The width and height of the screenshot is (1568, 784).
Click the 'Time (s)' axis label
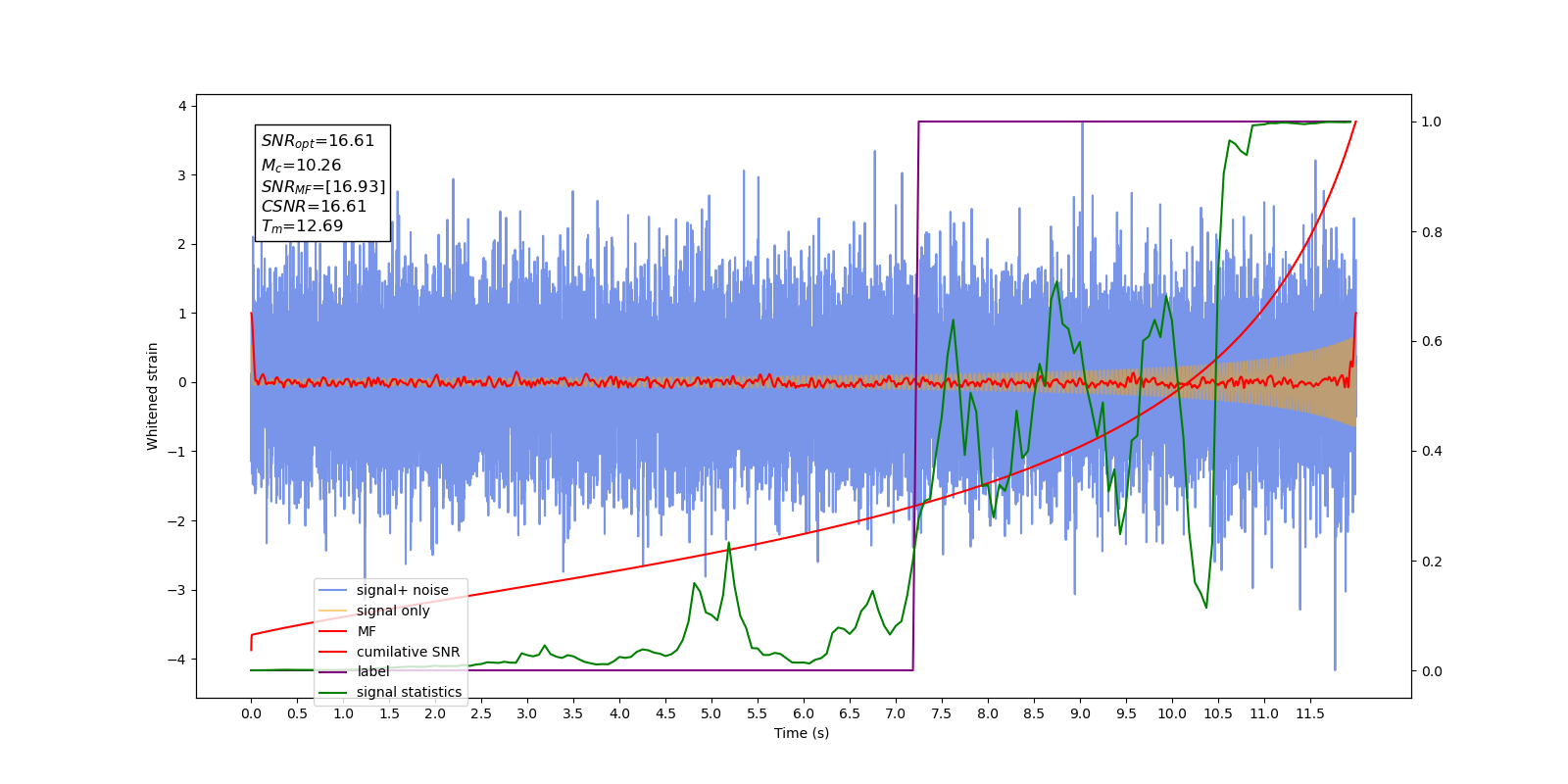coord(802,733)
